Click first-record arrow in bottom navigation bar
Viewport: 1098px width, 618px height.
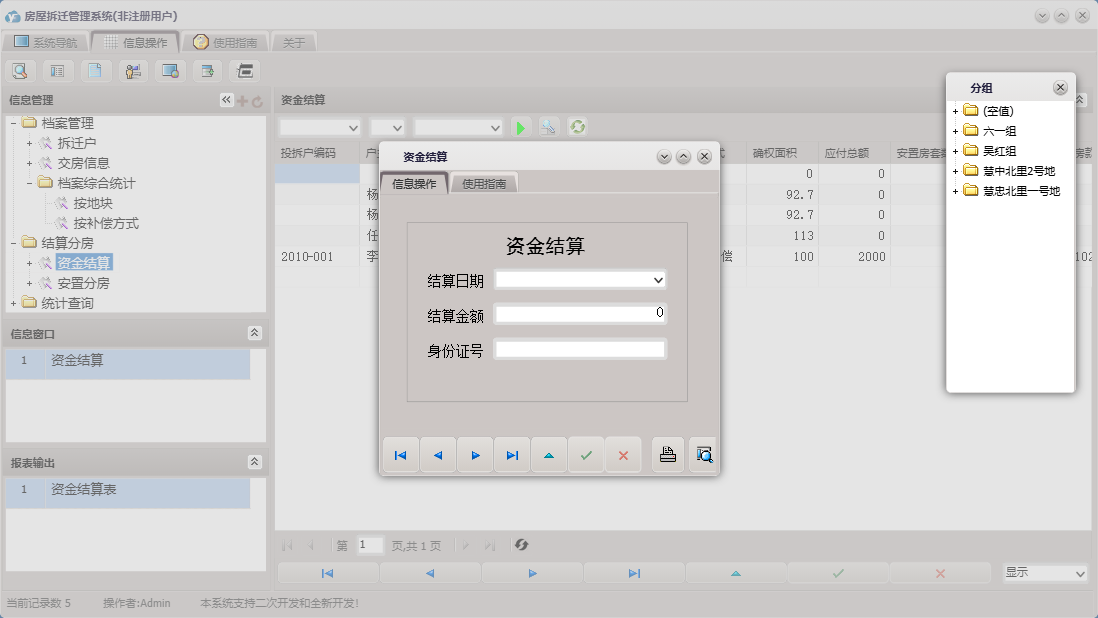[x=328, y=573]
